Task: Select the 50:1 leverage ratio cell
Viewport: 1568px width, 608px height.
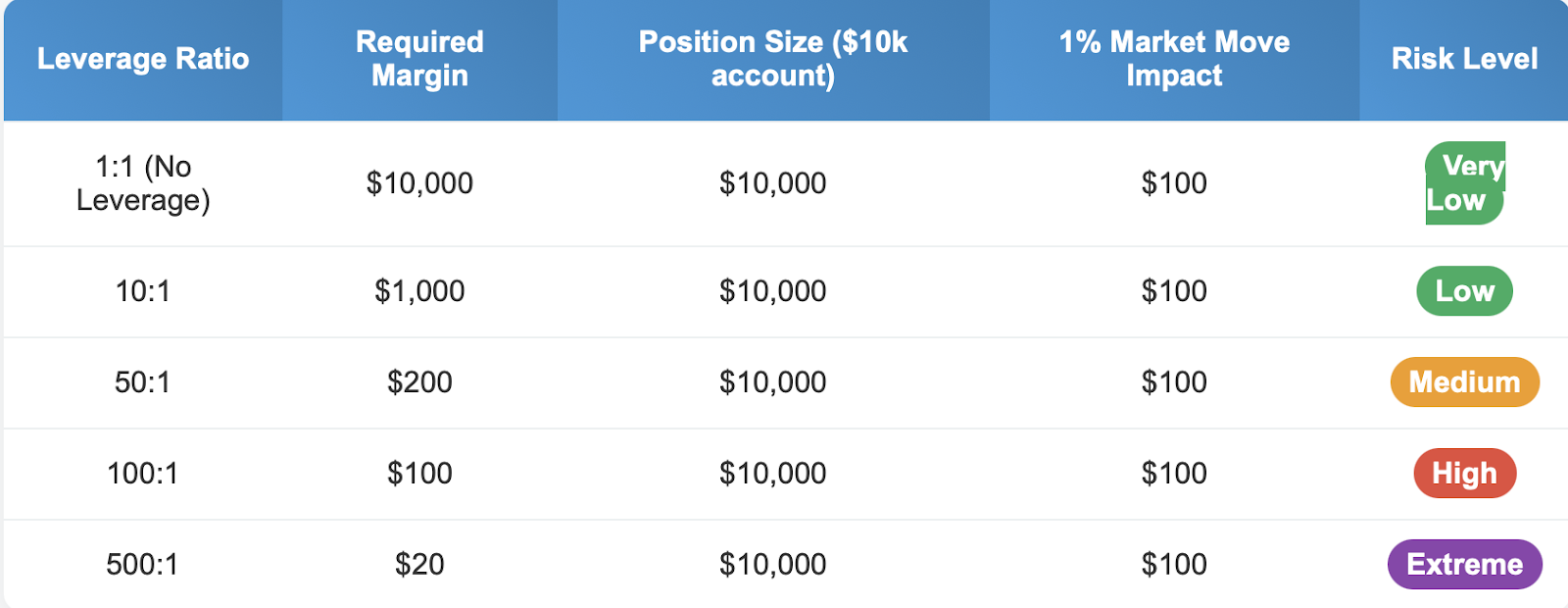Action: pyautogui.click(x=143, y=382)
